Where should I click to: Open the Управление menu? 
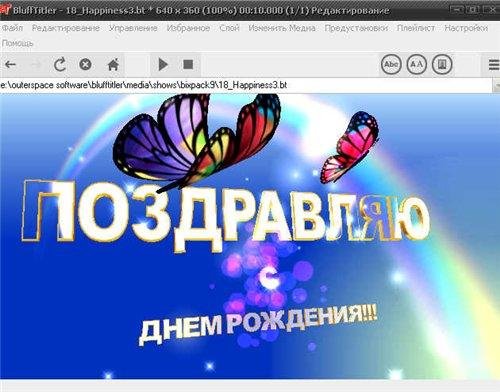[133, 28]
